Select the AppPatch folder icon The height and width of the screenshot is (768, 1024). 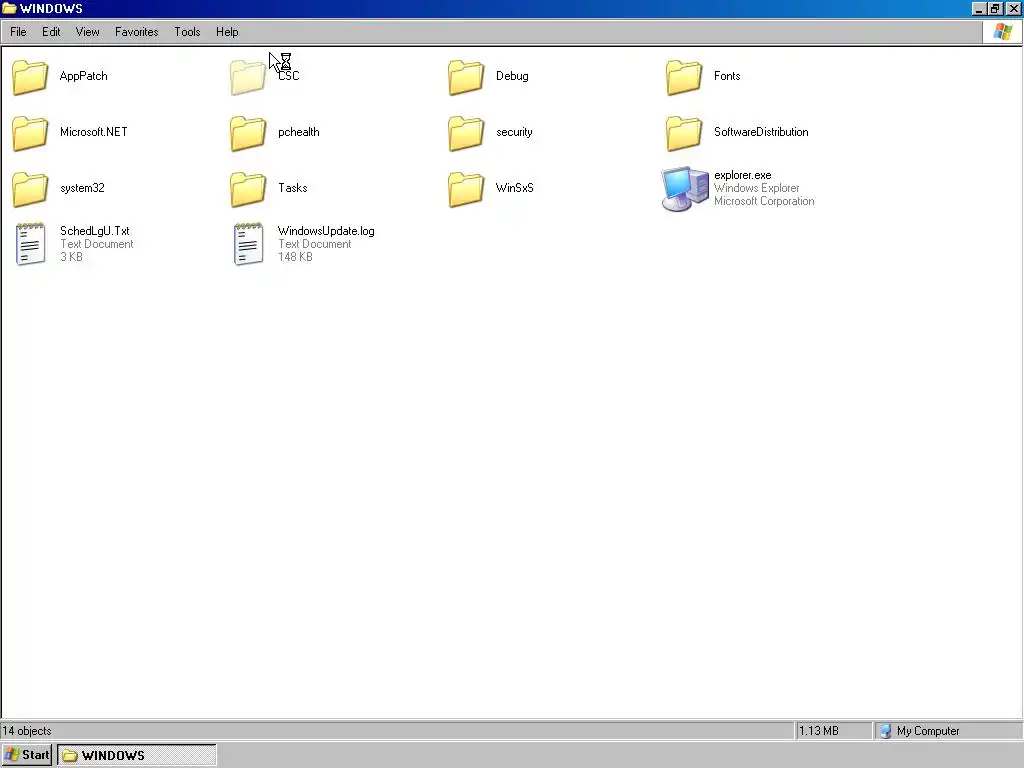point(30,77)
